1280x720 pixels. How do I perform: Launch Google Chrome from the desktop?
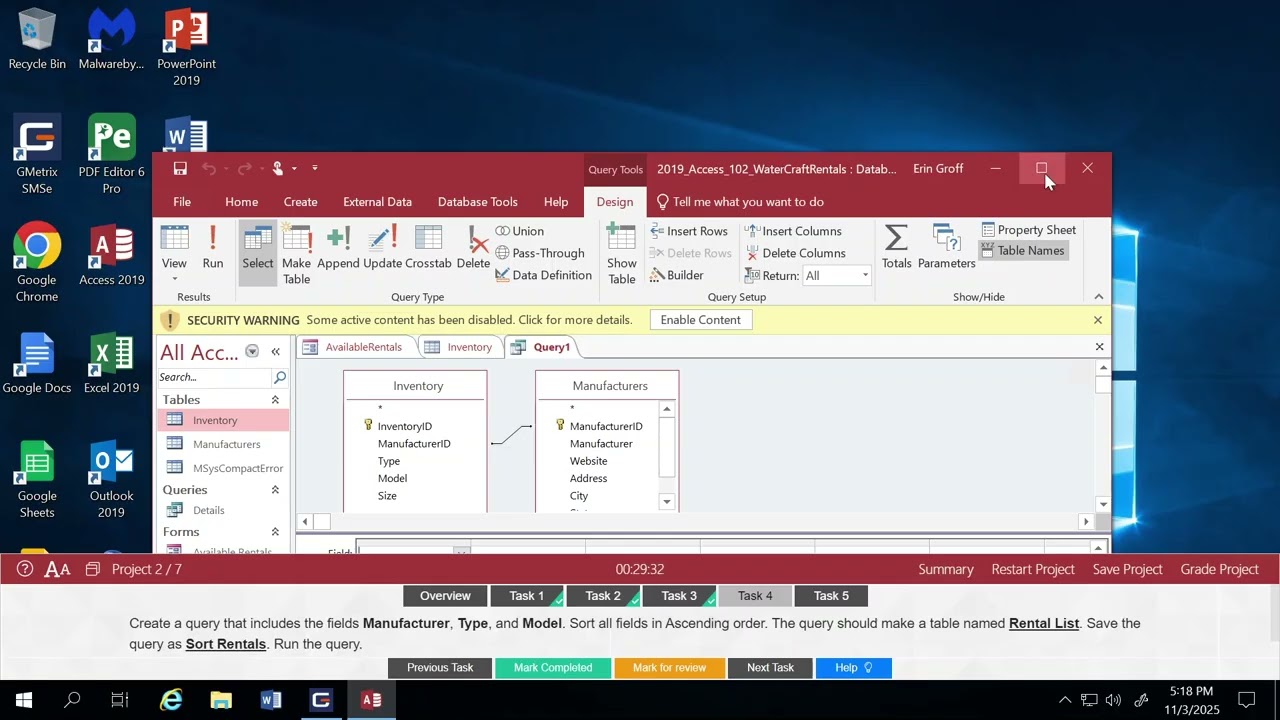(37, 262)
